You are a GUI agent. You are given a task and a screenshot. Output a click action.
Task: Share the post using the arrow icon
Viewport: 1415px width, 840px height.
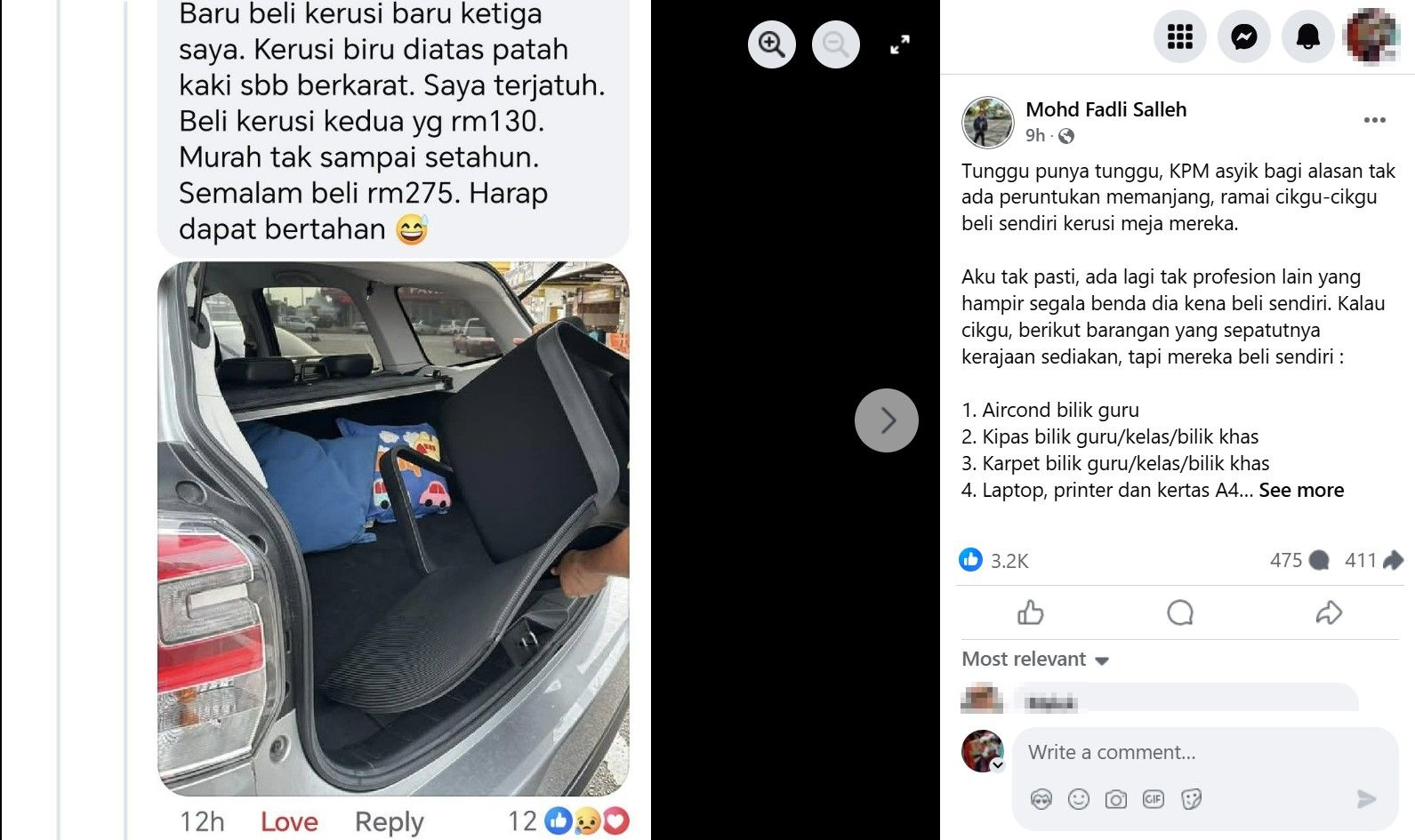point(1329,612)
